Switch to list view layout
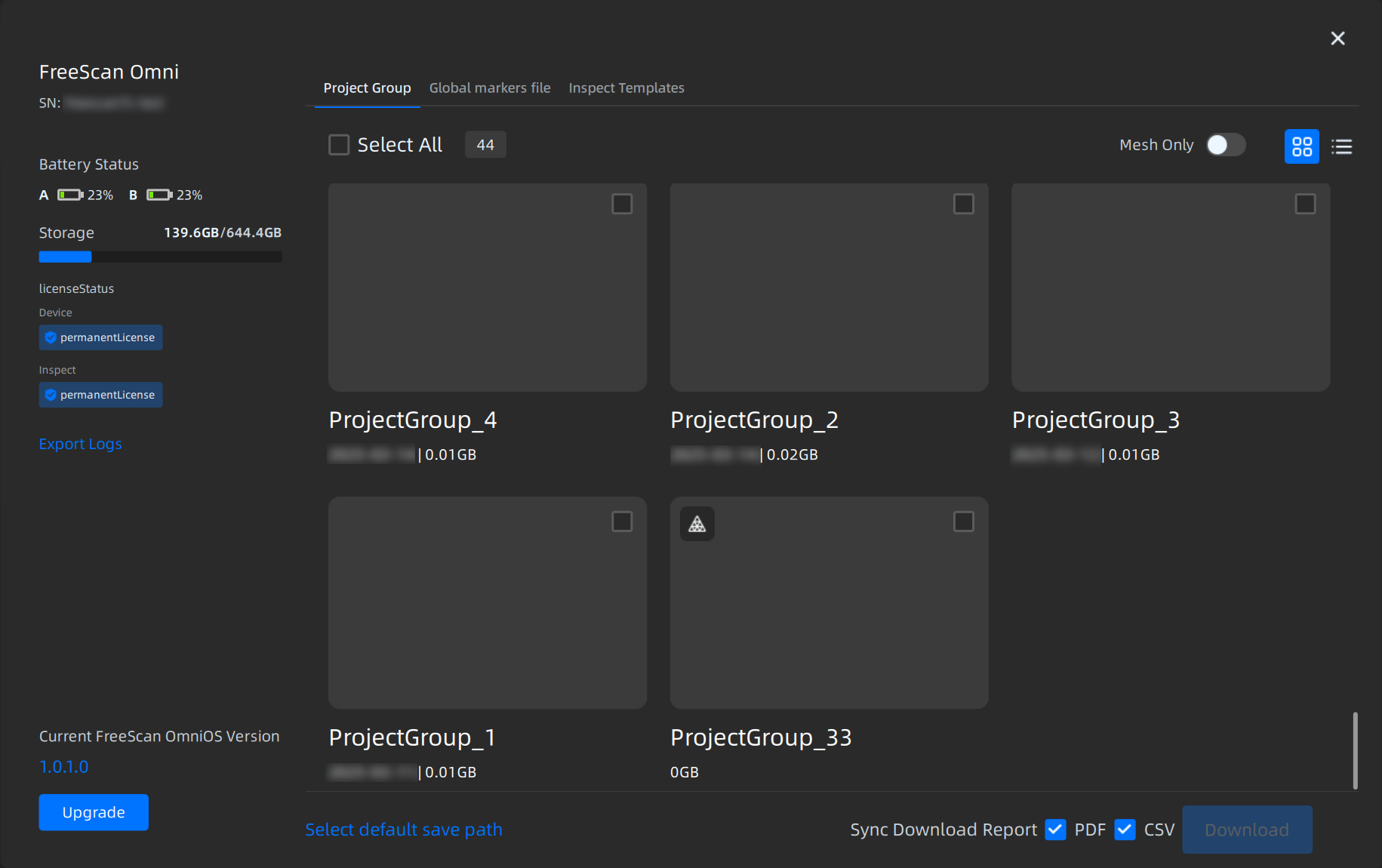1382x868 pixels. click(x=1341, y=146)
